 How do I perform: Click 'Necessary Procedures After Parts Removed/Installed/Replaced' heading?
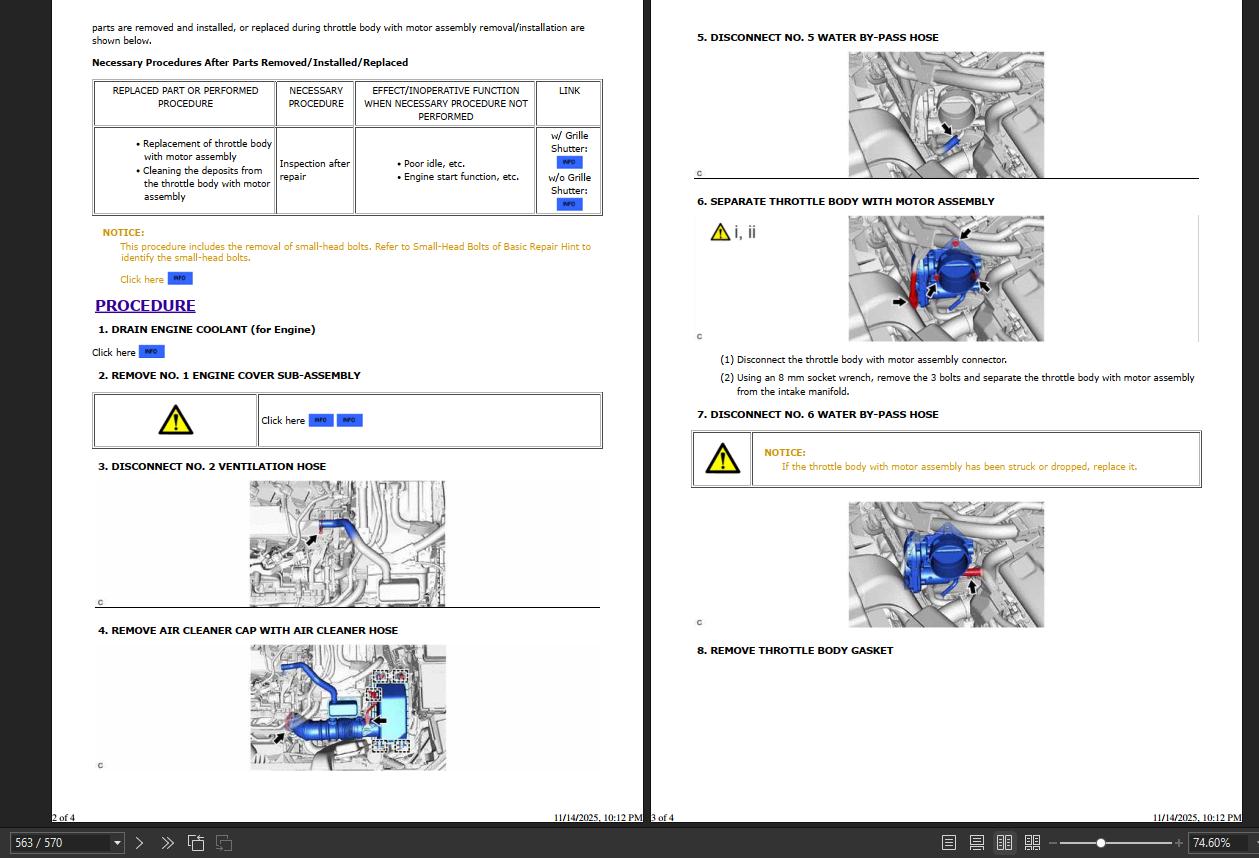click(250, 62)
